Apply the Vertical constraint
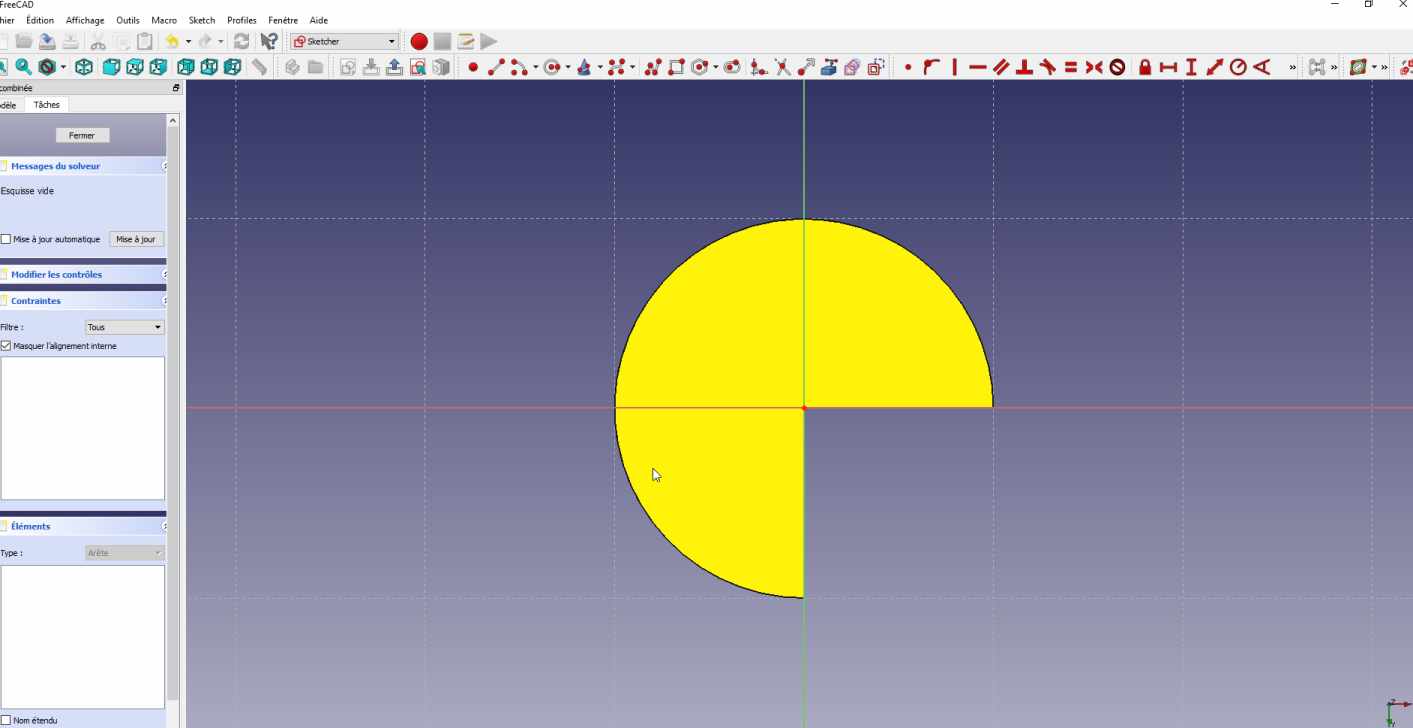This screenshot has height=728, width=1413. coord(955,67)
